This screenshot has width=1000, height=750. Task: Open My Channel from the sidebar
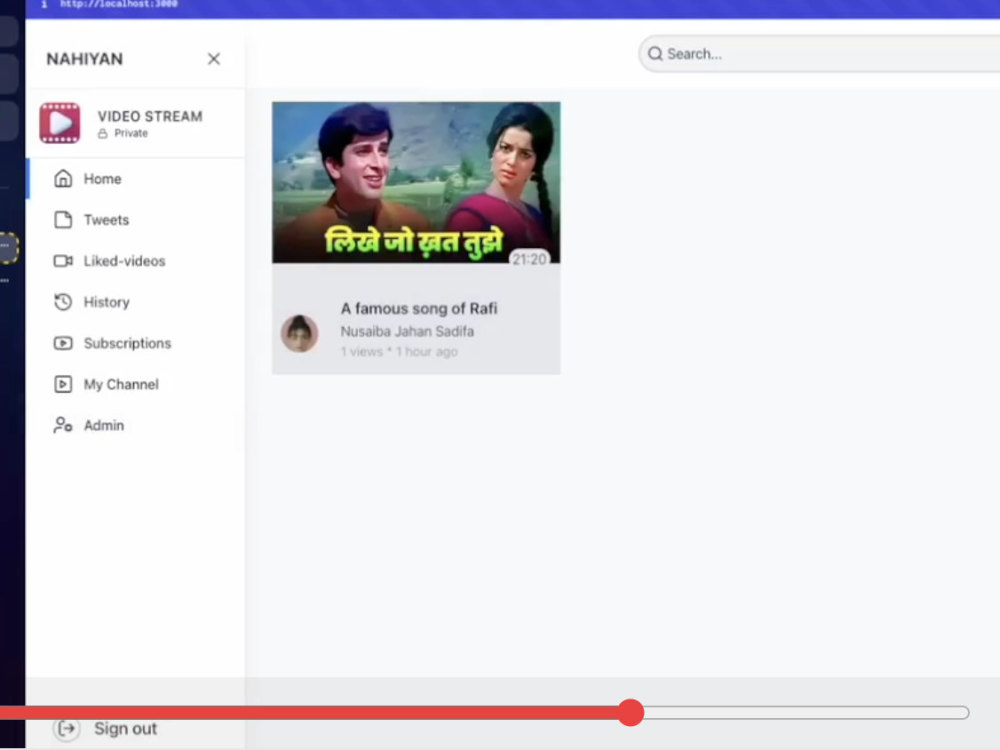coord(135,385)
